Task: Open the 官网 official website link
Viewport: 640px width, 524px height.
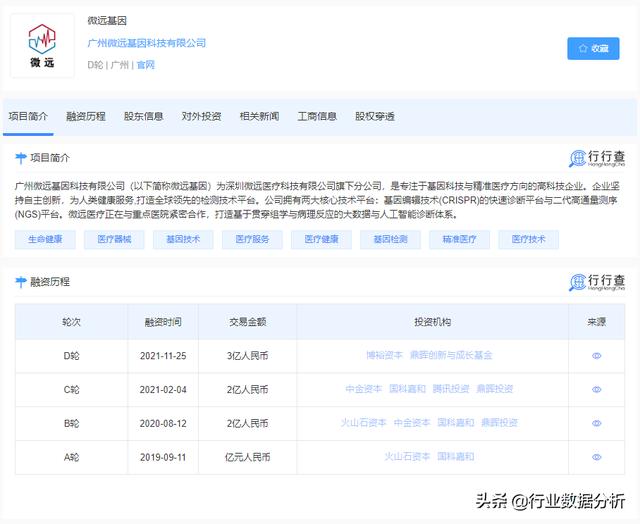Action: click(146, 65)
